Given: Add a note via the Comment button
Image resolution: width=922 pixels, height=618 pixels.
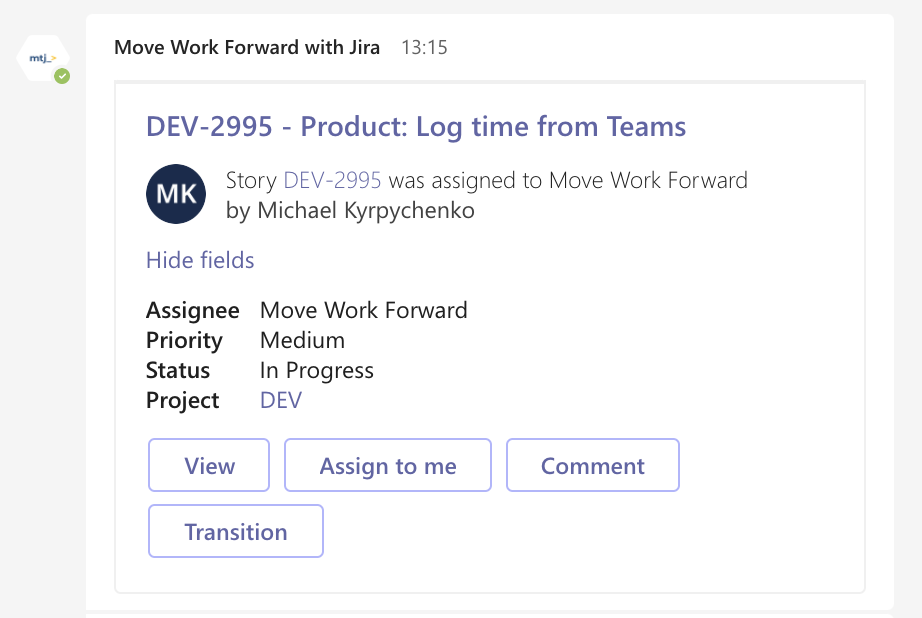Looking at the screenshot, I should 593,465.
